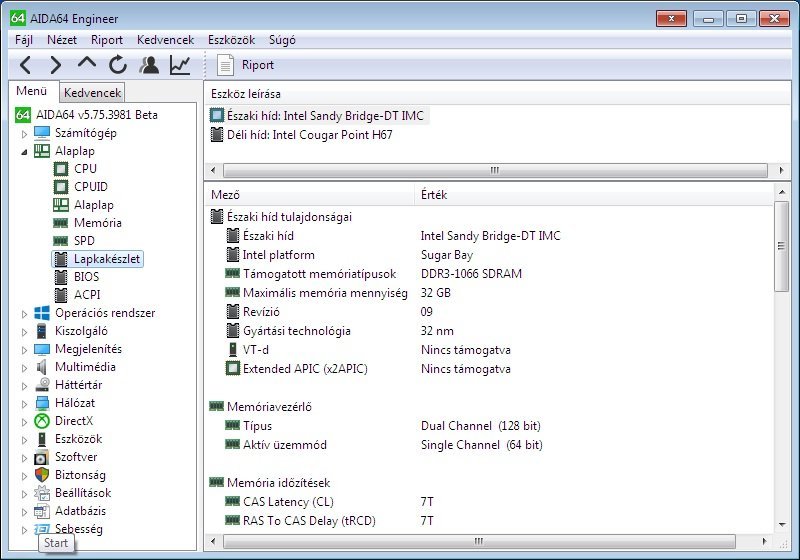Screen dimensions: 800x560
Task: Open the Fájl menu
Action: click(24, 40)
